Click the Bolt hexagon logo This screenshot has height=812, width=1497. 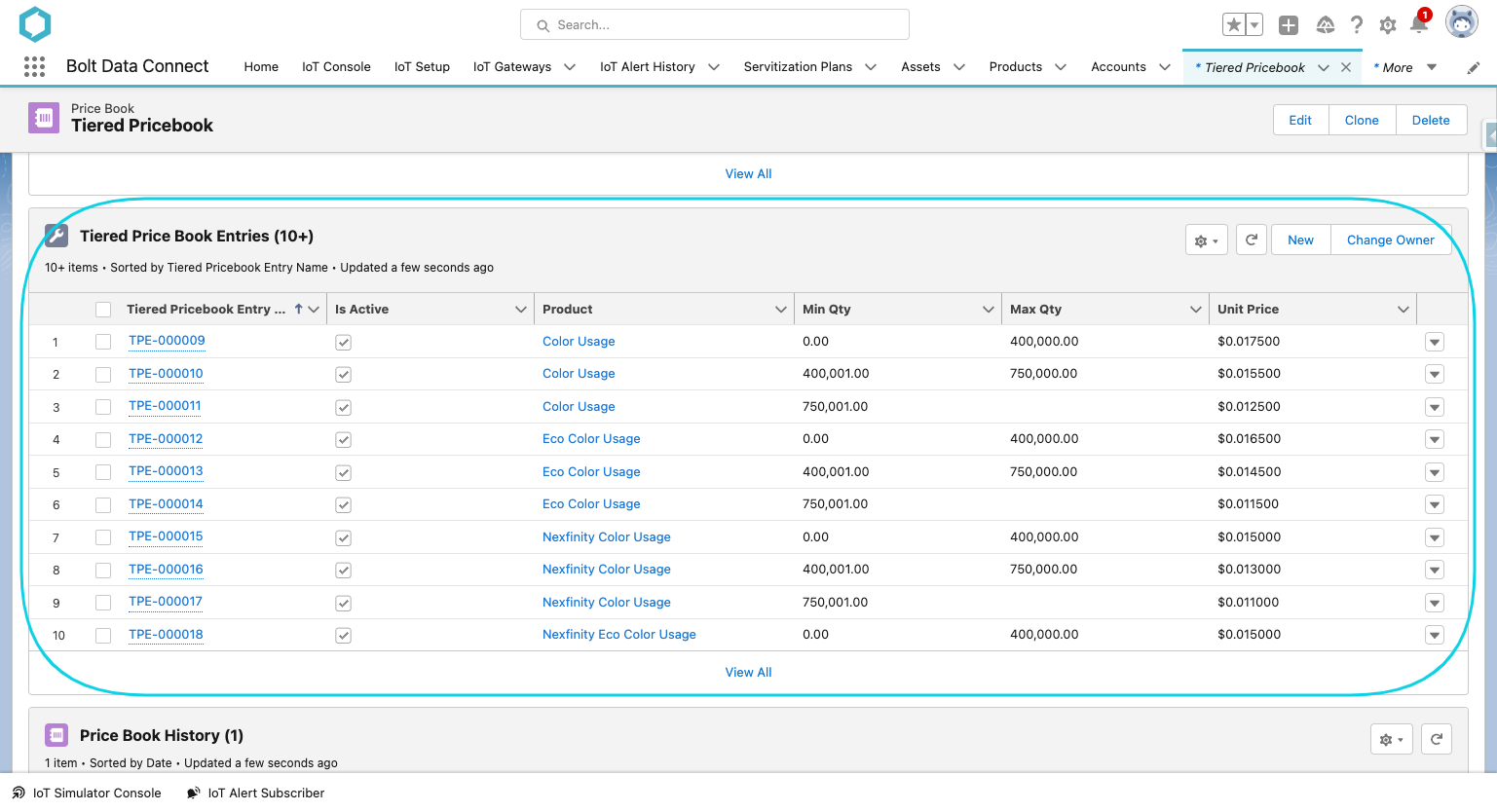tap(34, 24)
